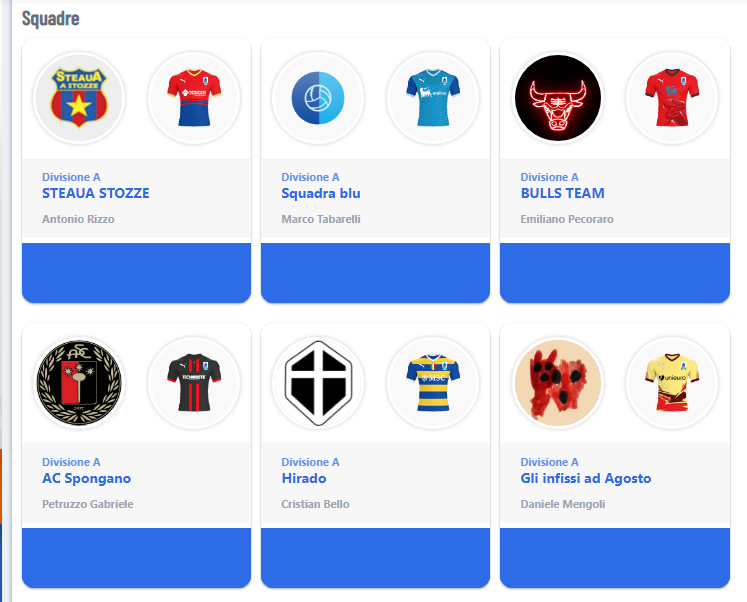Open the red Bulls Team jersey
Image resolution: width=747 pixels, height=602 pixels.
pyautogui.click(x=672, y=98)
